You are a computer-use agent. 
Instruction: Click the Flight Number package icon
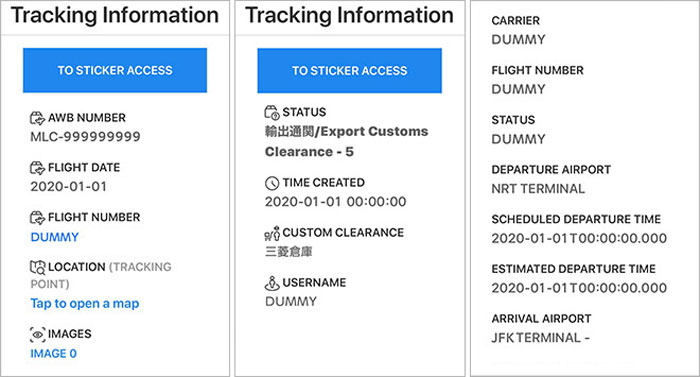[x=38, y=217]
